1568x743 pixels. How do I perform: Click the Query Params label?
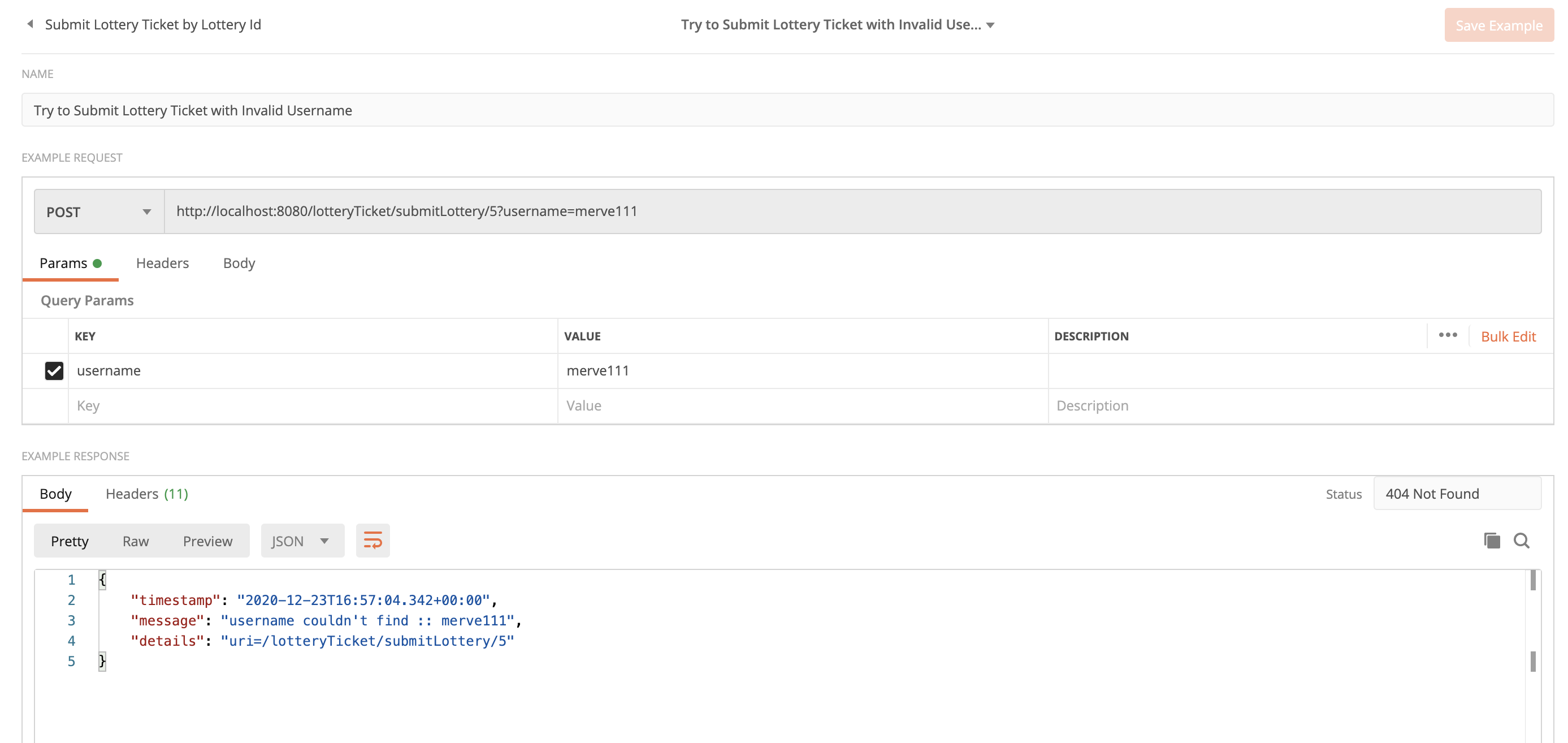[87, 301]
